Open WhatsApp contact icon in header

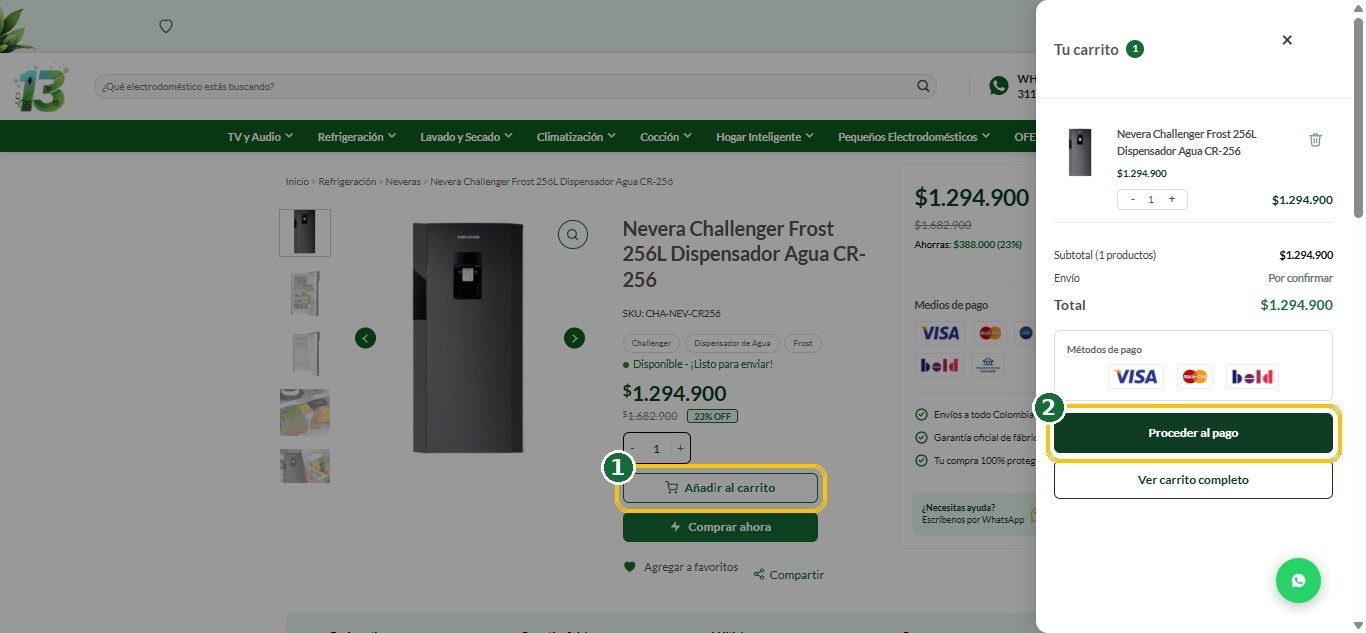[x=999, y=86]
